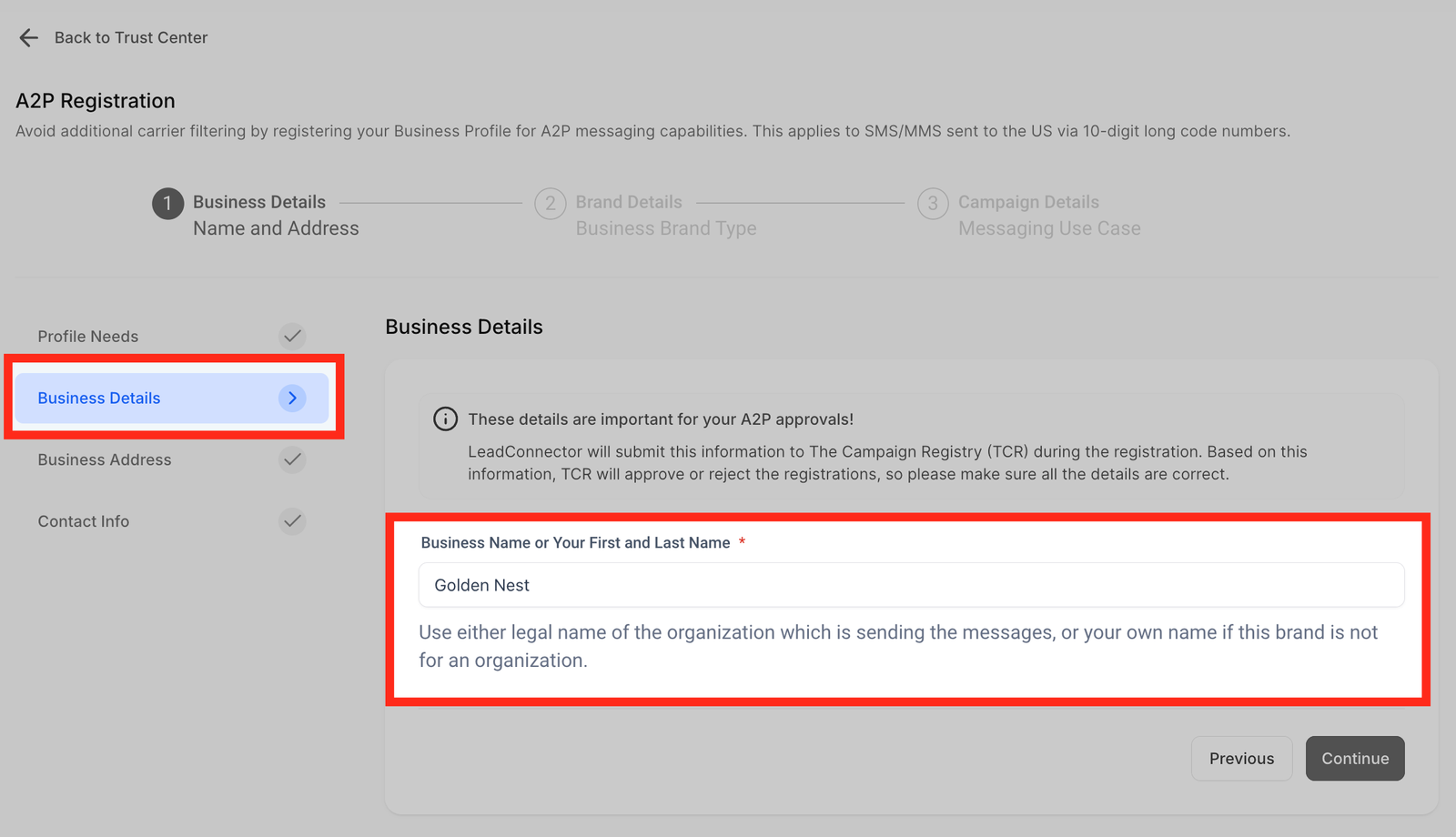Open the Back to Trust Center link
The height and width of the screenshot is (837, 1456).
tap(130, 37)
